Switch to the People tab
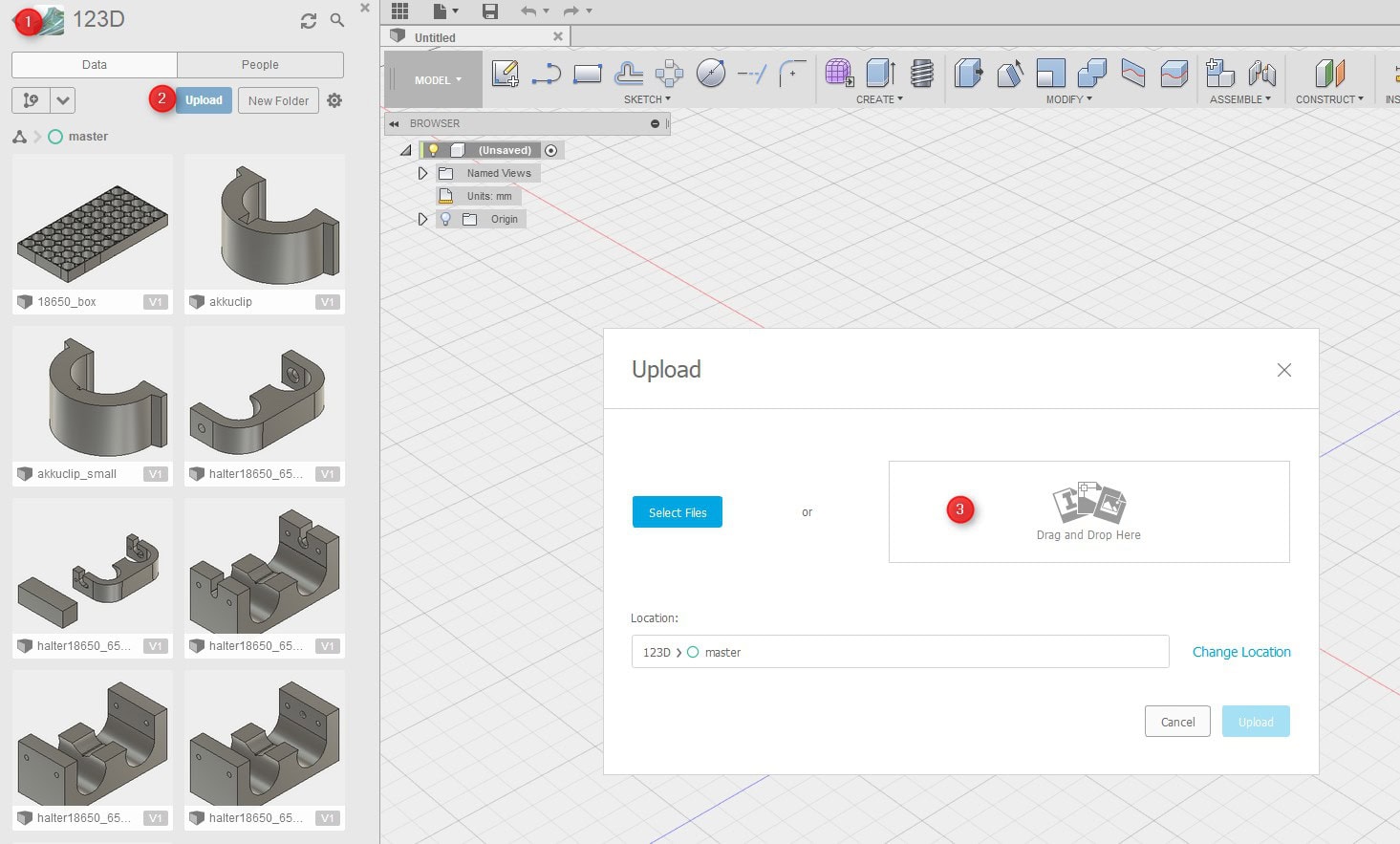Image resolution: width=1400 pixels, height=844 pixels. pyautogui.click(x=260, y=65)
